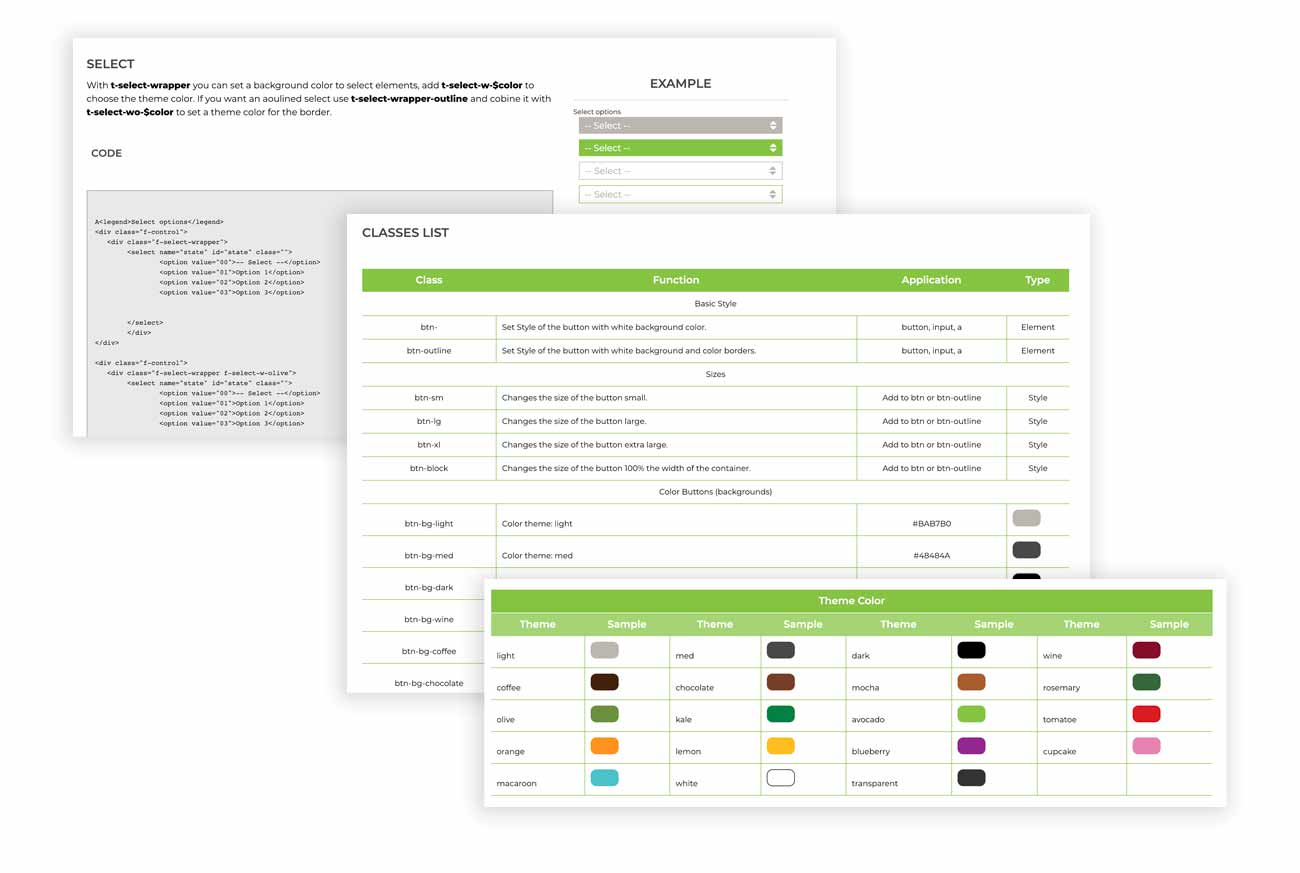Click the wine color swatch
Image resolution: width=1300 pixels, height=873 pixels.
(x=1146, y=650)
